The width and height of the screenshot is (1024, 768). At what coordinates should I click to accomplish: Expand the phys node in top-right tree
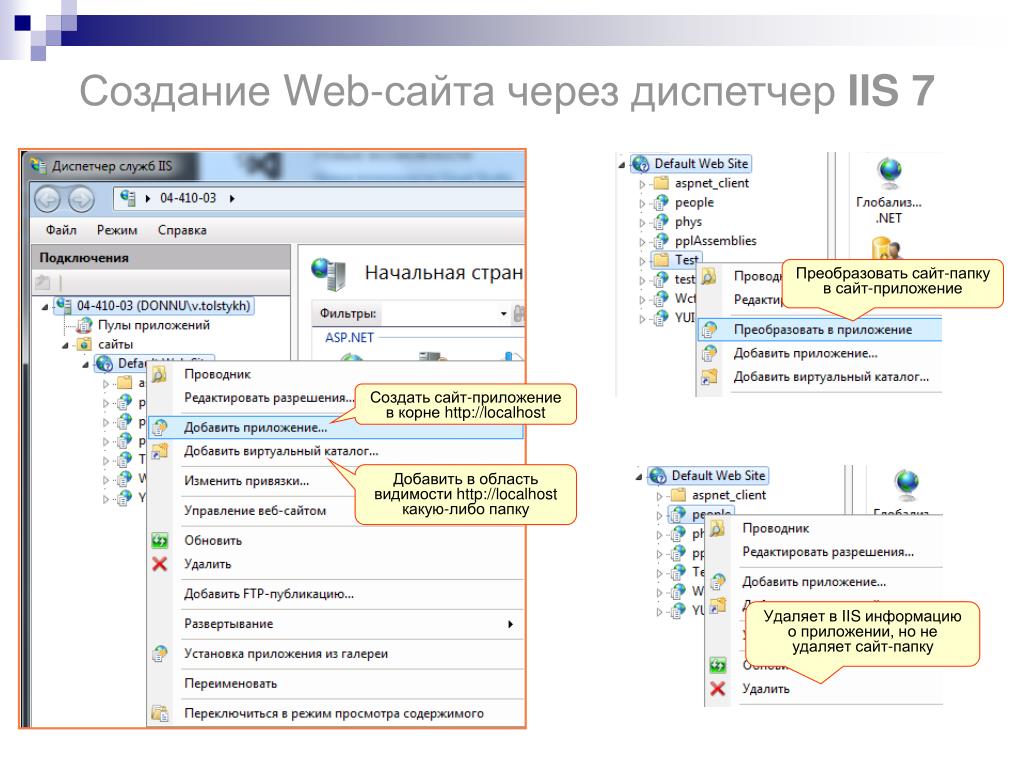pos(642,223)
